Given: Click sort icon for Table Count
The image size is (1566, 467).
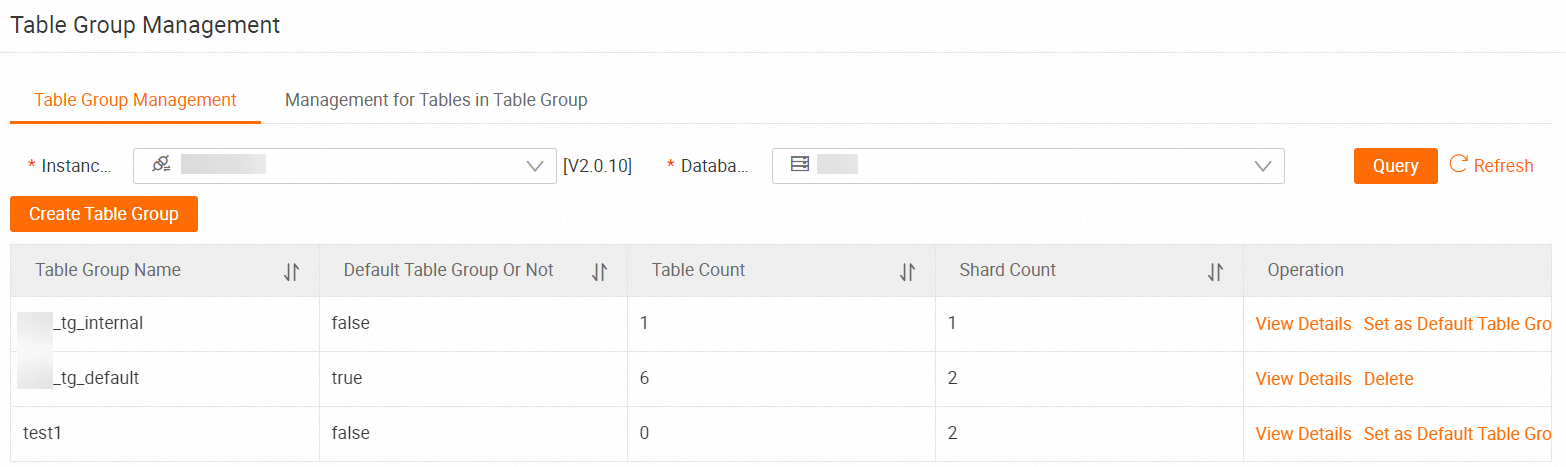Looking at the screenshot, I should (907, 271).
